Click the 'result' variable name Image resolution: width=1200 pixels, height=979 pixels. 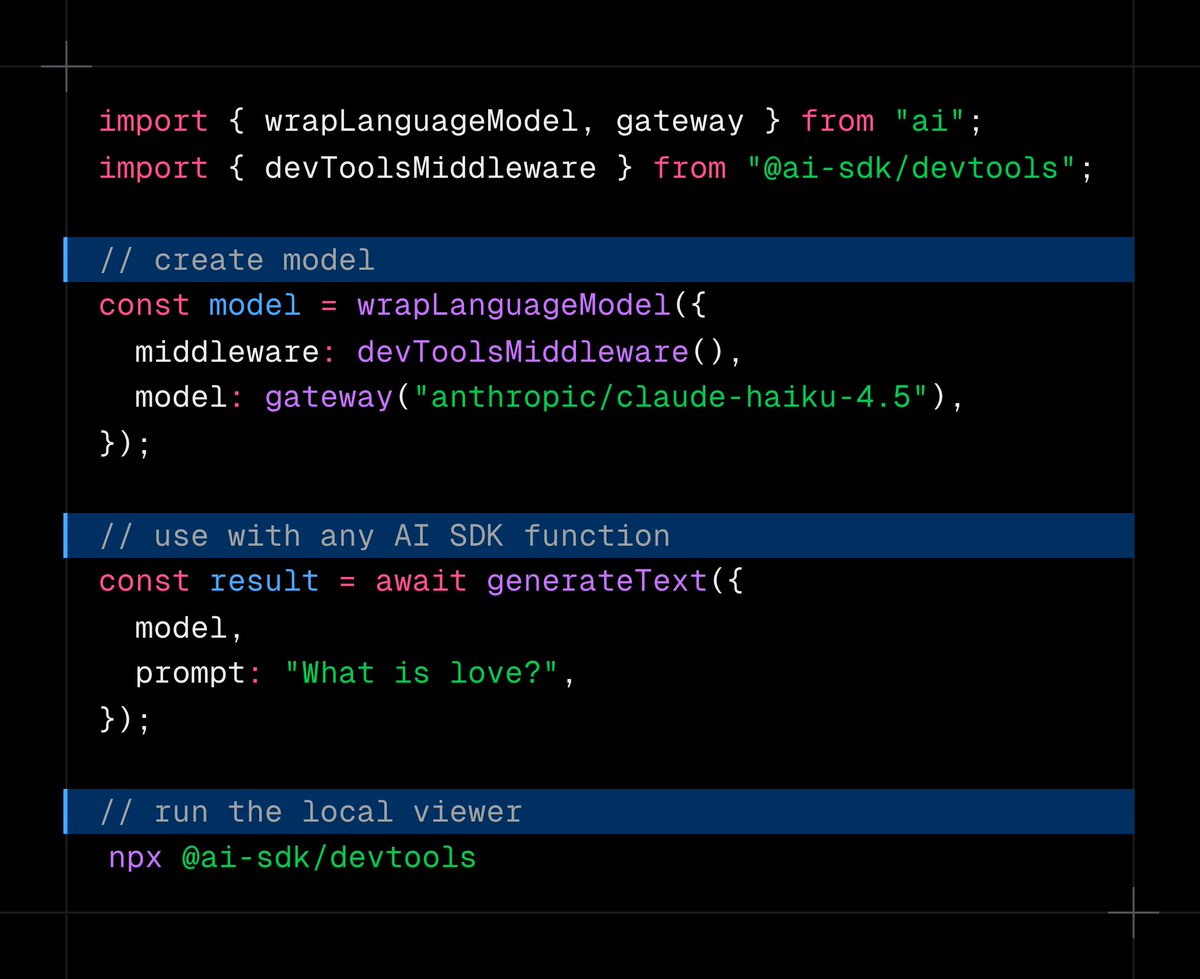click(264, 581)
